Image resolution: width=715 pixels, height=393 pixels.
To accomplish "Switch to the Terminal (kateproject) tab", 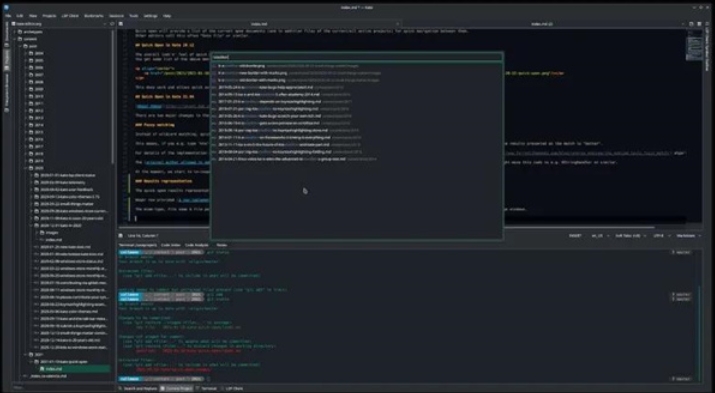I will [x=138, y=245].
